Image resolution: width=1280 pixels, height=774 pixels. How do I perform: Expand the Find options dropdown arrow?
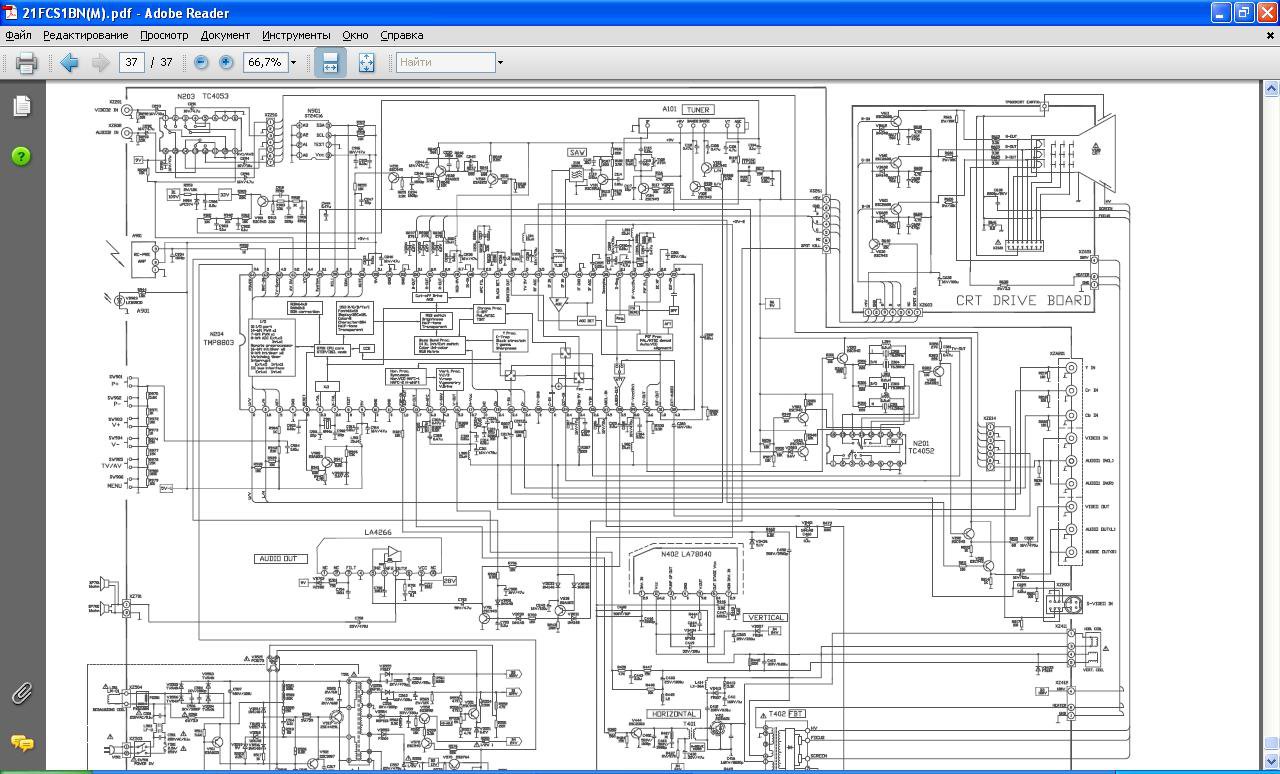[x=500, y=62]
